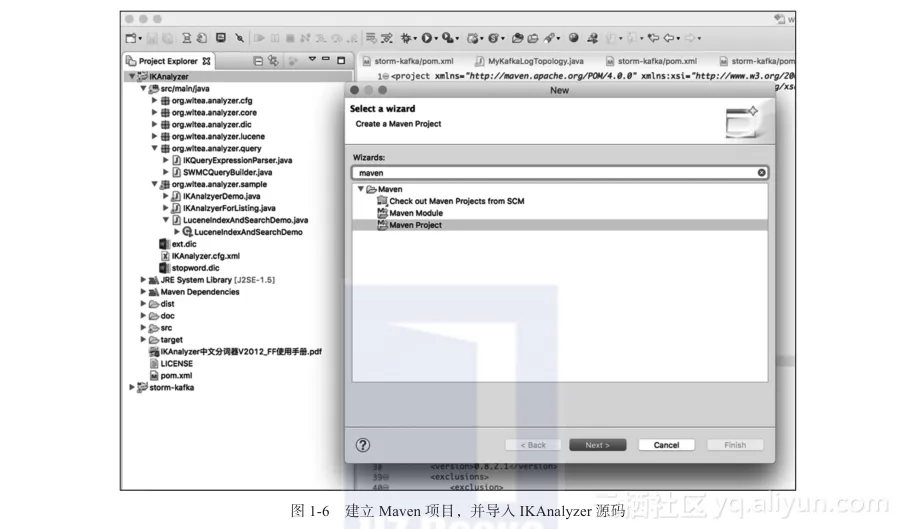
Task: Minimize the Project Explorer panel
Action: tap(326, 59)
